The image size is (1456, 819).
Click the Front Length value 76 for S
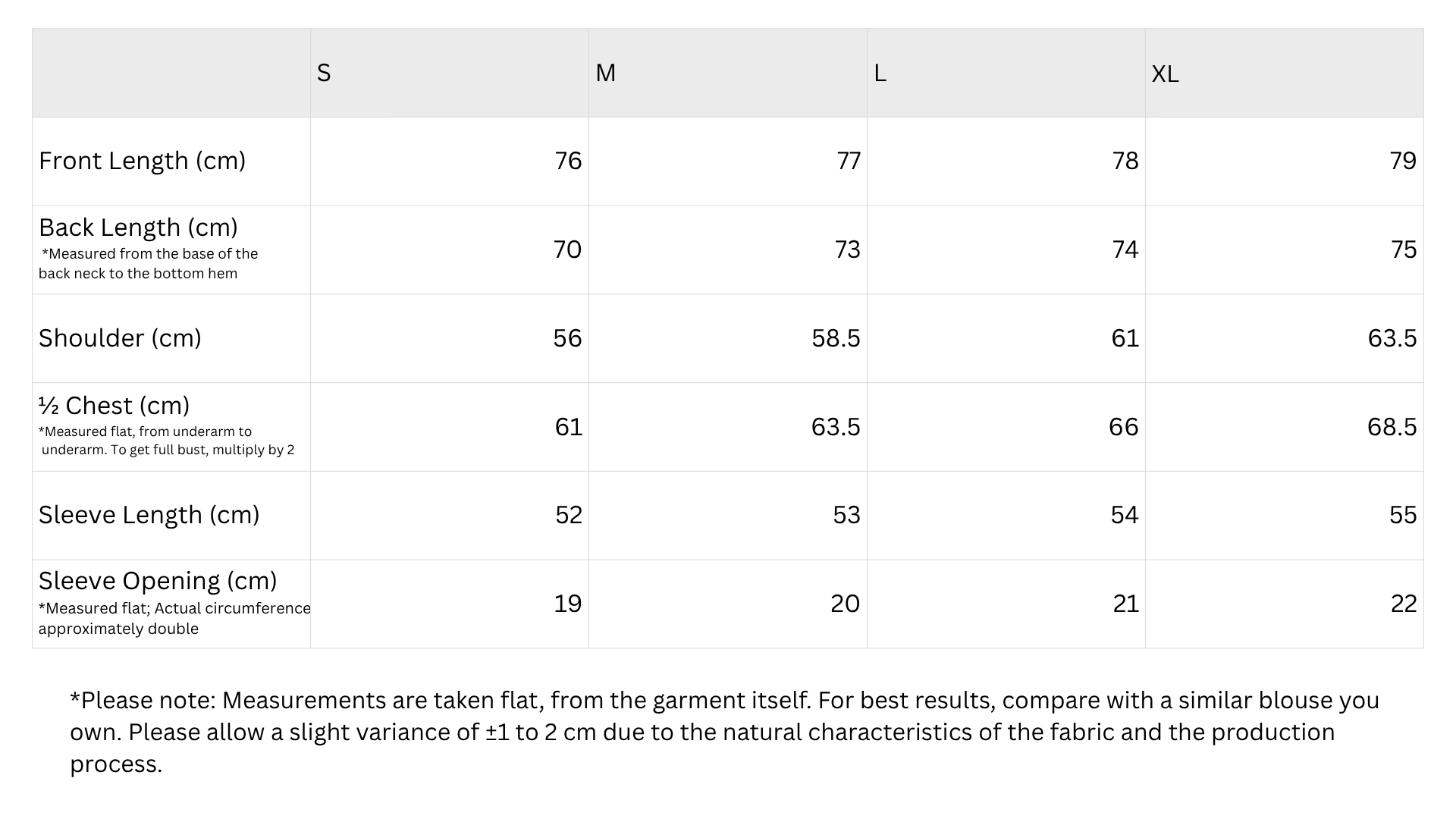click(568, 161)
